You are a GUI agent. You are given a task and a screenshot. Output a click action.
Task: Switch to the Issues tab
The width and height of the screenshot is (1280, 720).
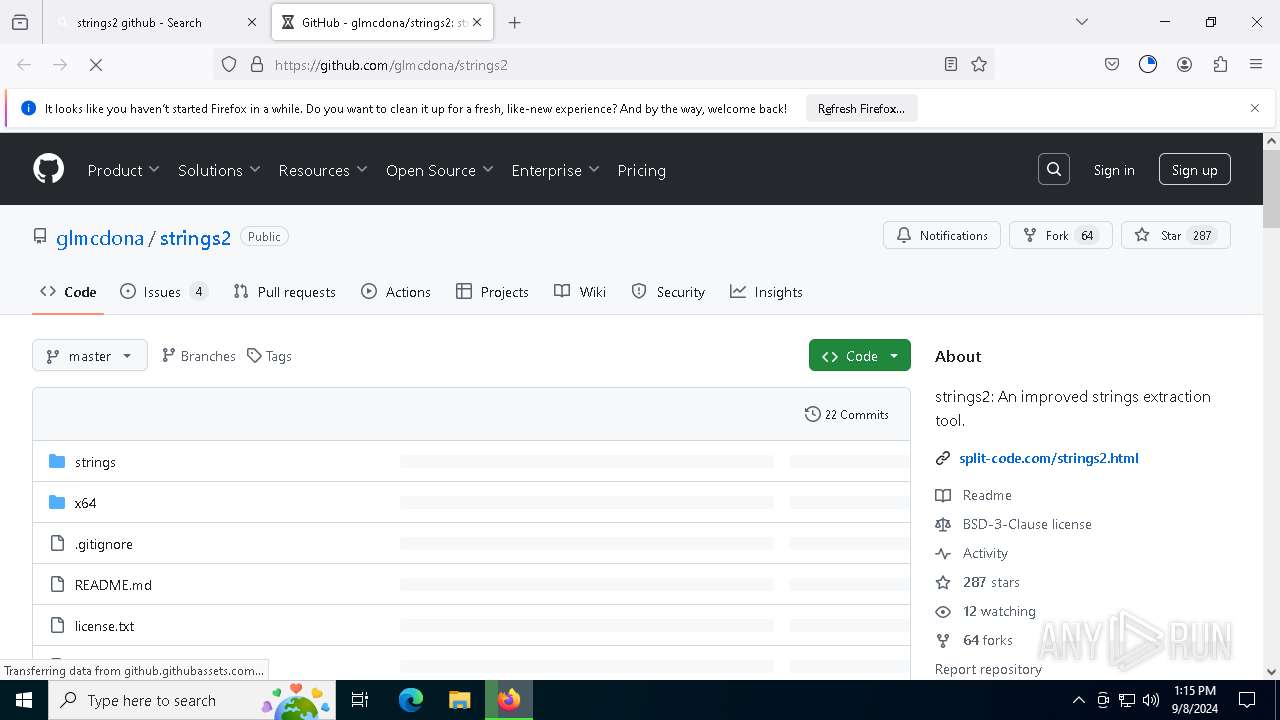[164, 292]
